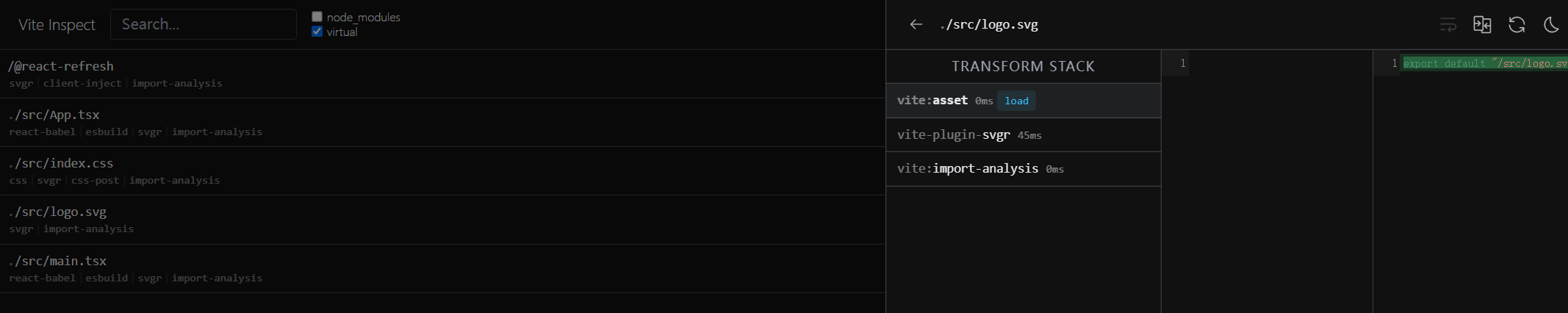This screenshot has height=313, width=1568.
Task: Focus the Search input field
Action: [204, 24]
